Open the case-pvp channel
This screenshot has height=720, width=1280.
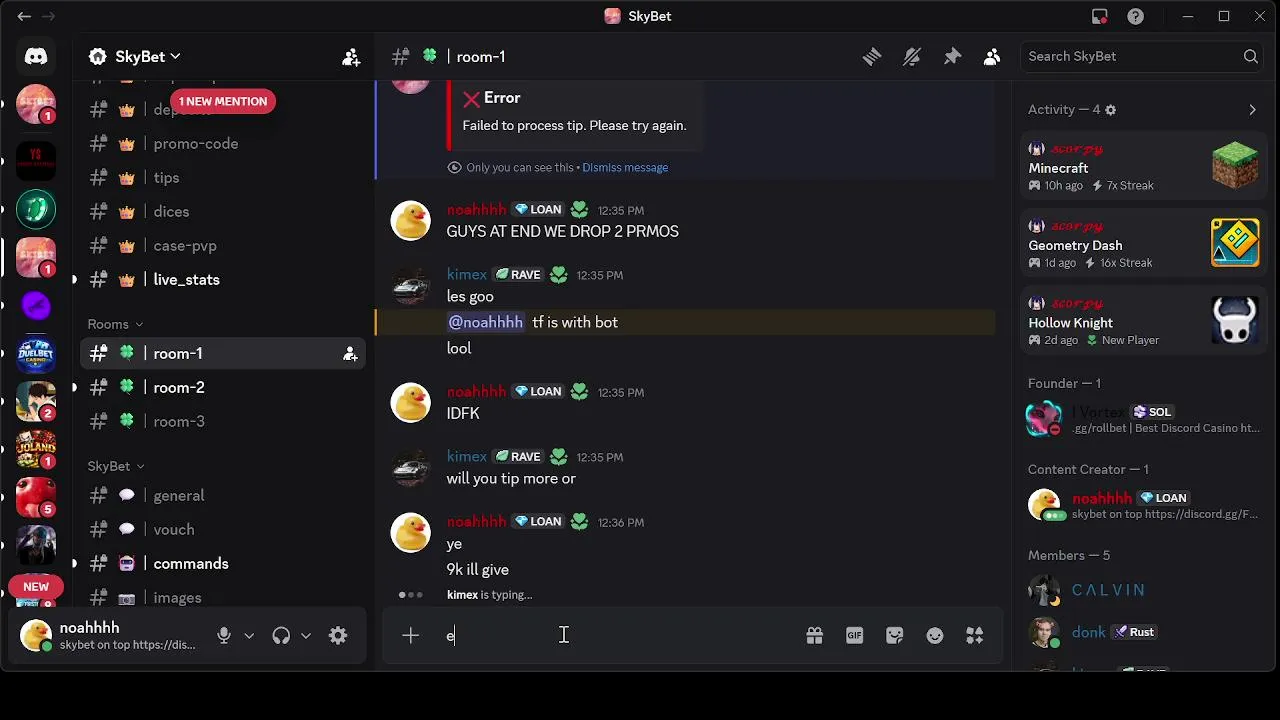(x=223, y=246)
